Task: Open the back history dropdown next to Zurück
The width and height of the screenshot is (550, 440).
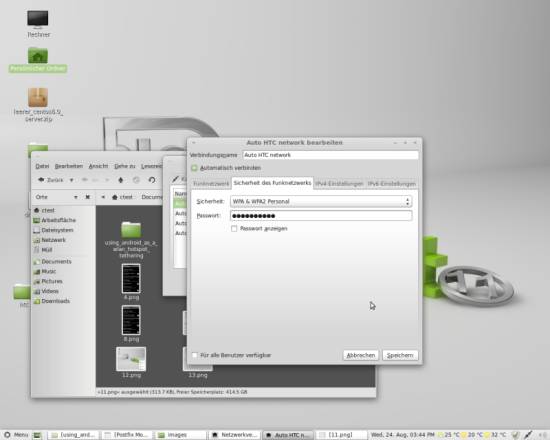Action: point(72,180)
